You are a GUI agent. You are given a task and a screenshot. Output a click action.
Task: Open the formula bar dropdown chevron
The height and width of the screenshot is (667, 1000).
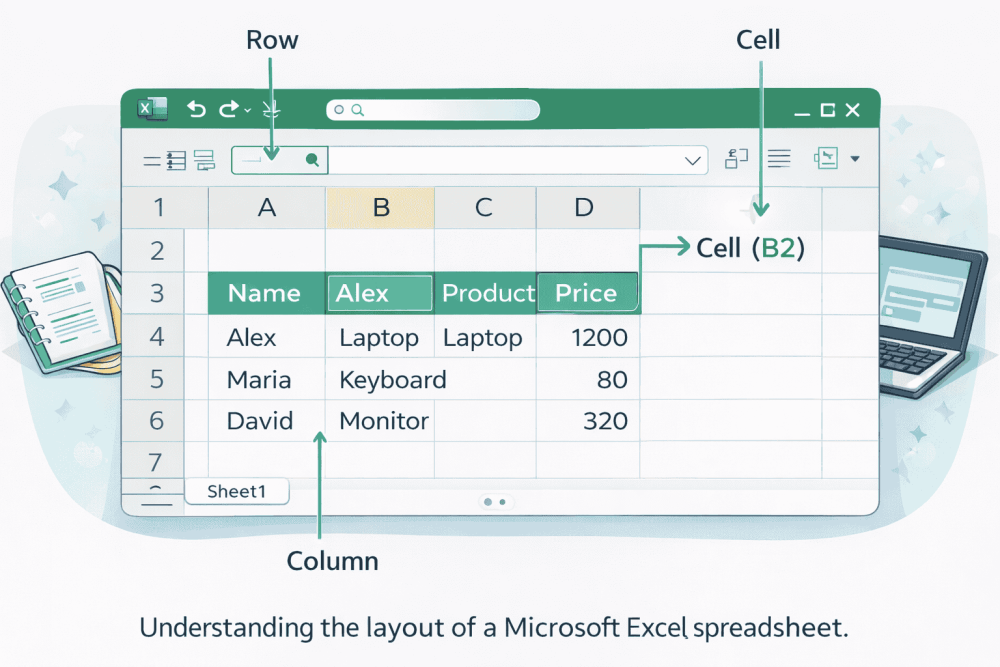tap(691, 160)
